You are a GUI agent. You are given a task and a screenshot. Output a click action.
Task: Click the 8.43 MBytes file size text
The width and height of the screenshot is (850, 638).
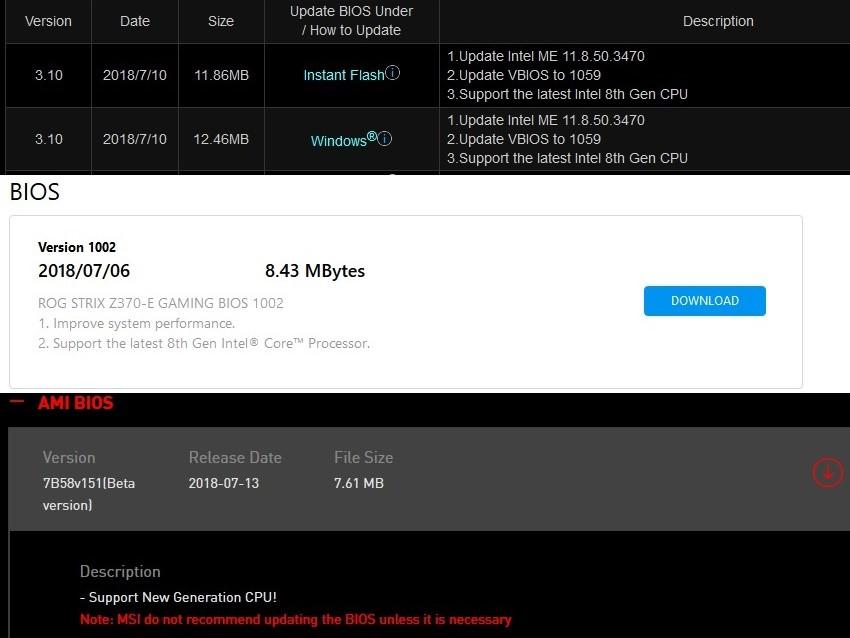click(x=314, y=271)
